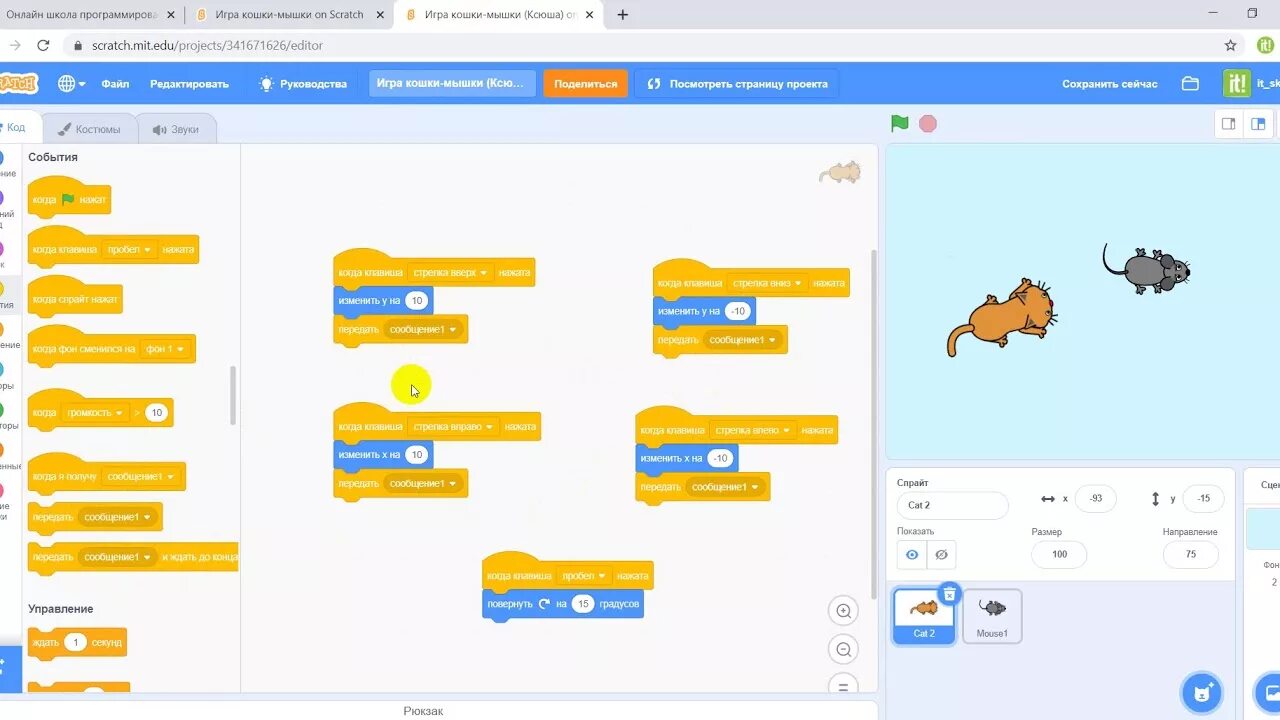1280x720 pixels.
Task: Switch to browser tab 'Игра кошки-мышки on Scratch'
Action: 288,15
